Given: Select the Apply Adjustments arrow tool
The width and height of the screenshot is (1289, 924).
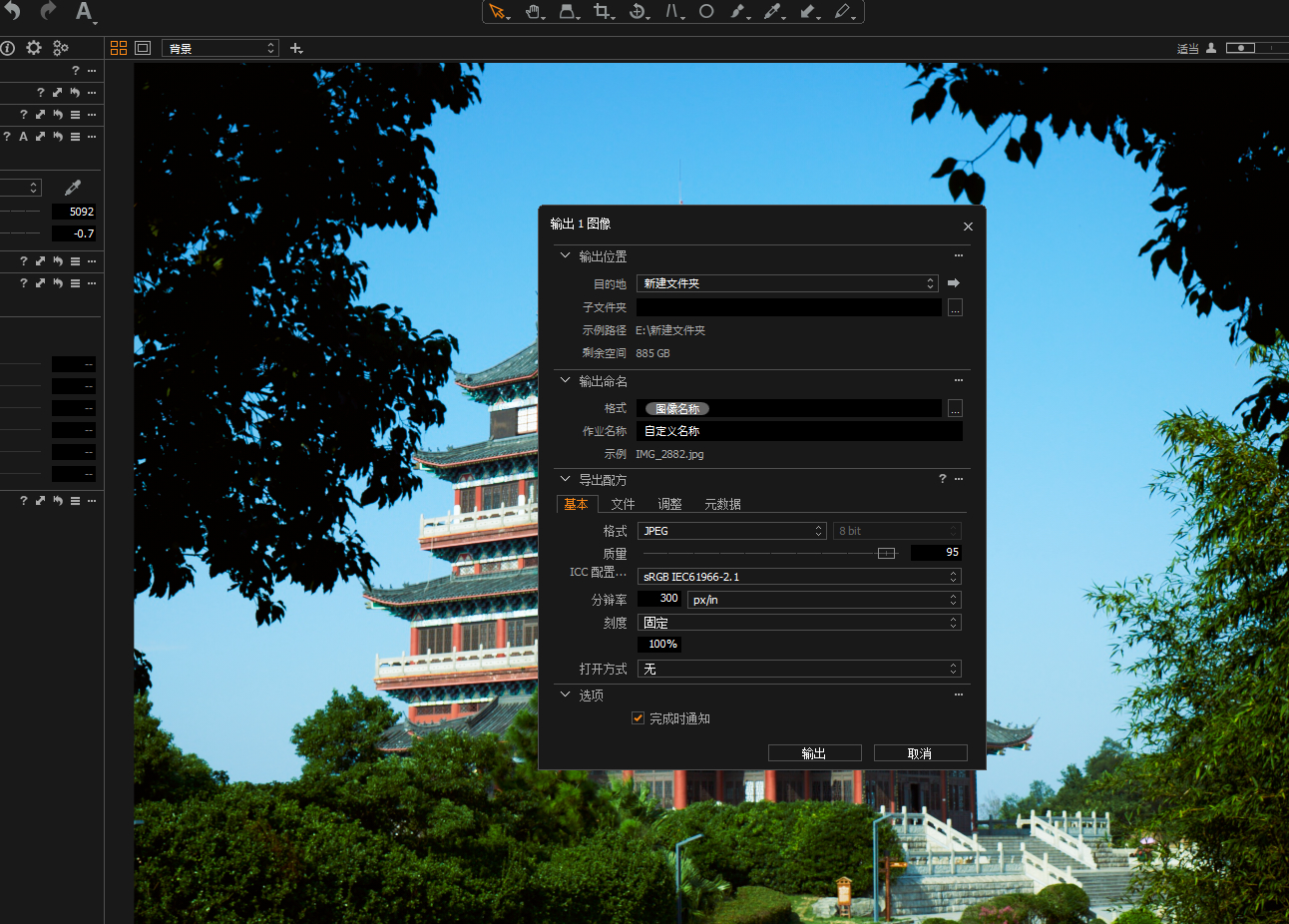Looking at the screenshot, I should pyautogui.click(x=808, y=12).
